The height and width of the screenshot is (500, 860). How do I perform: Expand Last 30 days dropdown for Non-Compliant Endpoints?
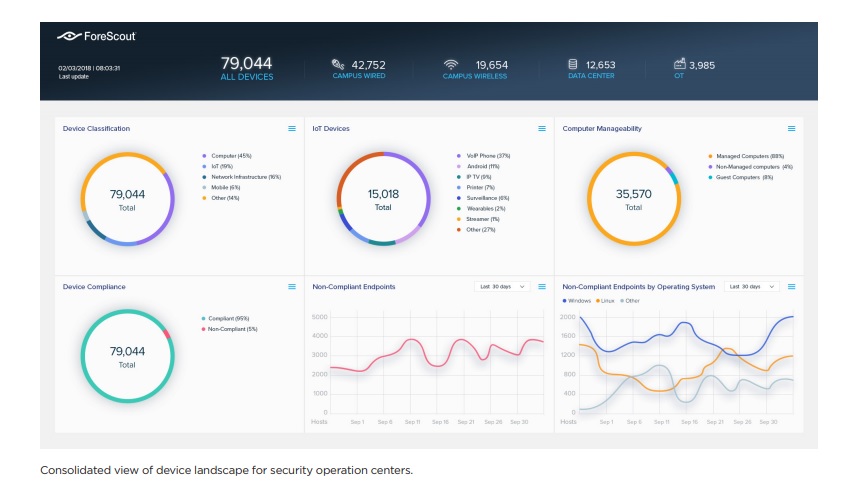click(502, 287)
